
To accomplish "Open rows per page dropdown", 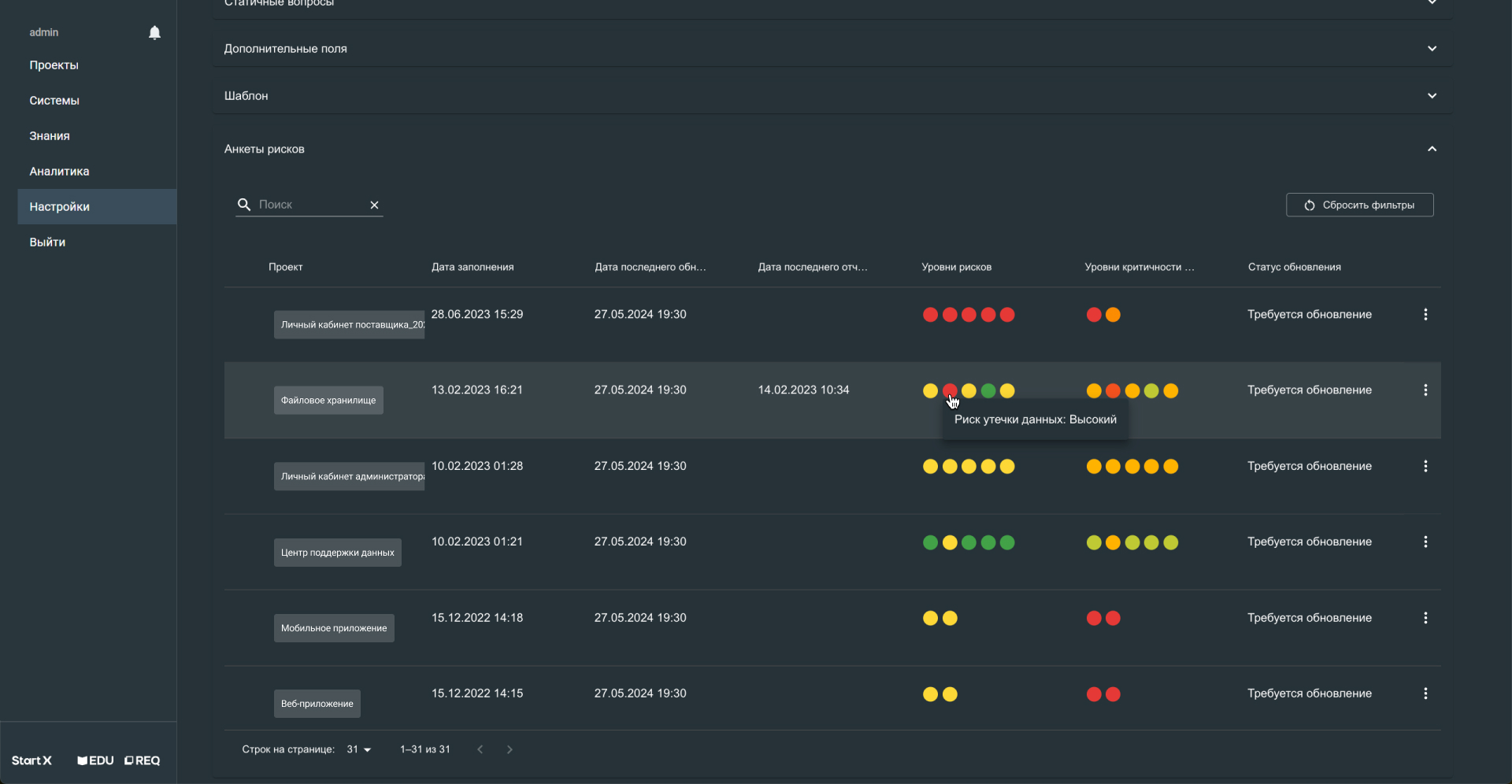I will (359, 749).
